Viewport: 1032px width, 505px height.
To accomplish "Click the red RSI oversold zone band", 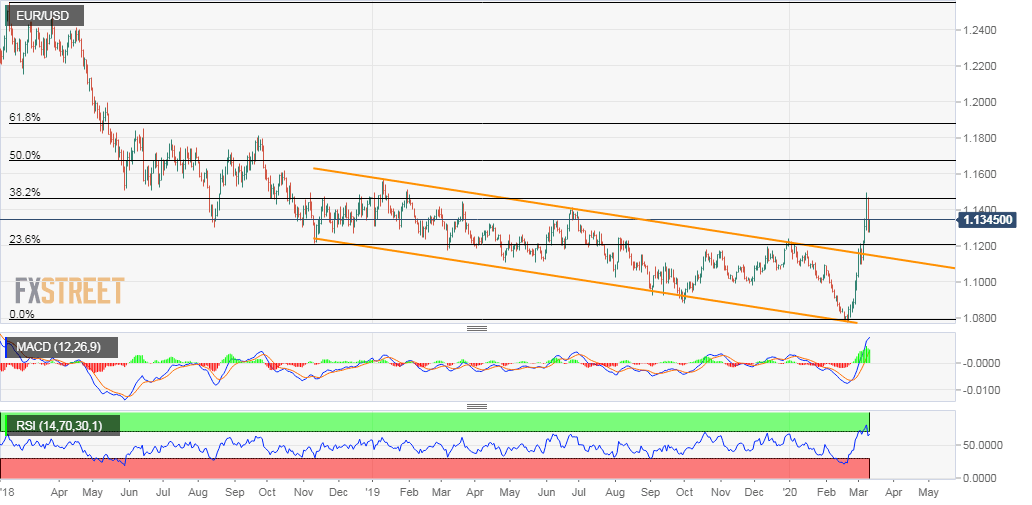I will pos(435,468).
